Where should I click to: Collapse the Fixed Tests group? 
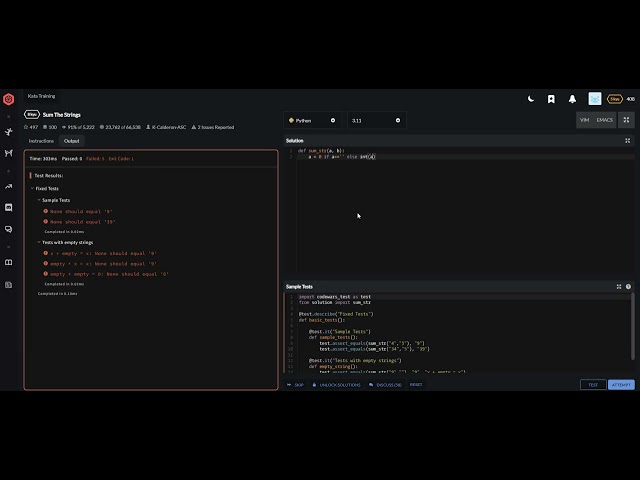click(x=44, y=189)
